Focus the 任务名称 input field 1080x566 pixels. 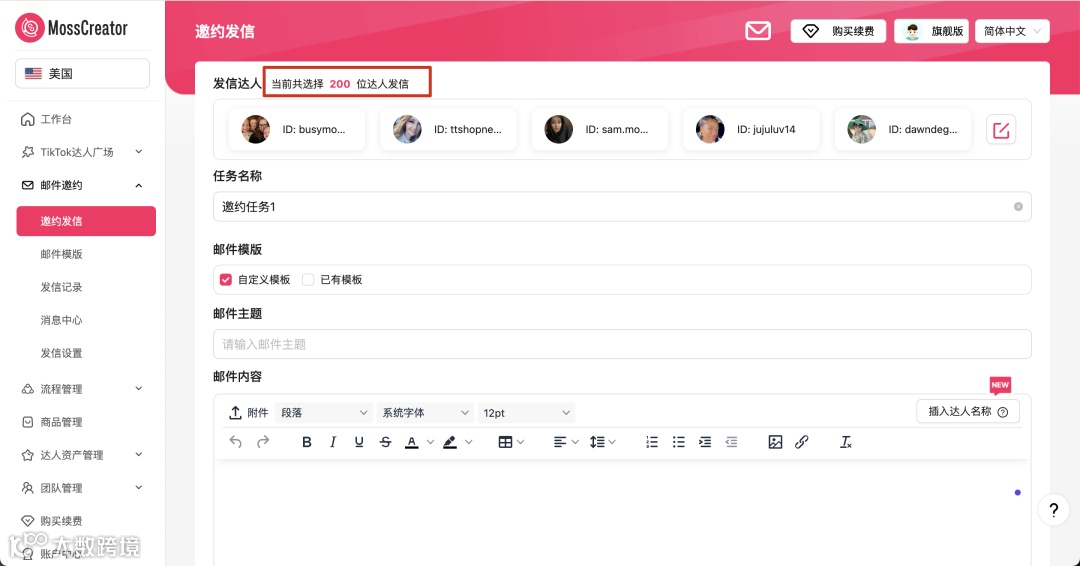click(622, 207)
